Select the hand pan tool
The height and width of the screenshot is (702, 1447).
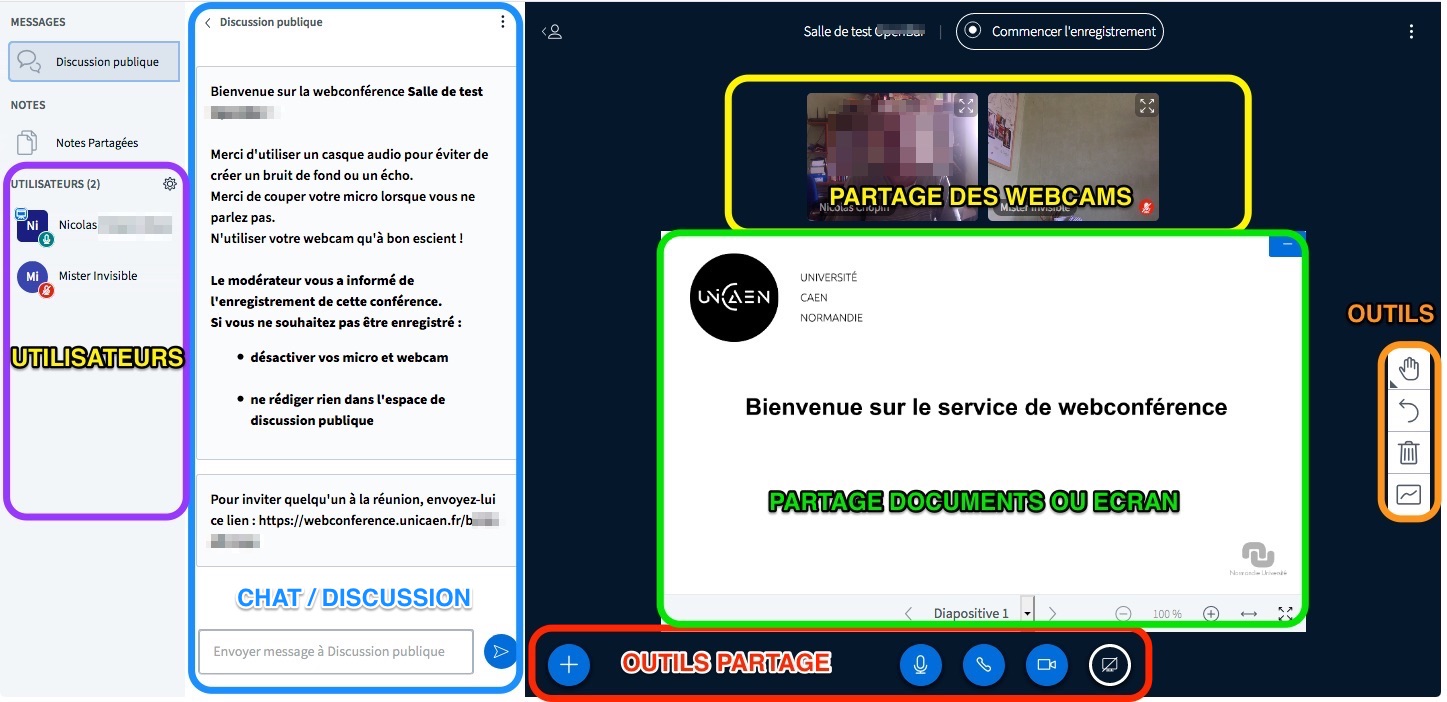coord(1408,369)
